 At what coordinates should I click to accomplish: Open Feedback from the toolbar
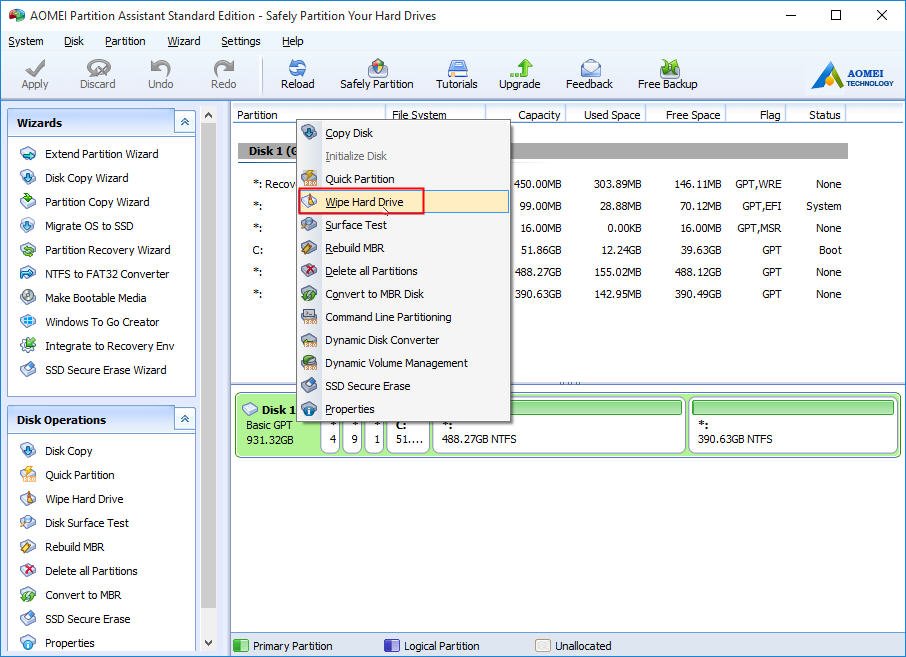coord(589,74)
